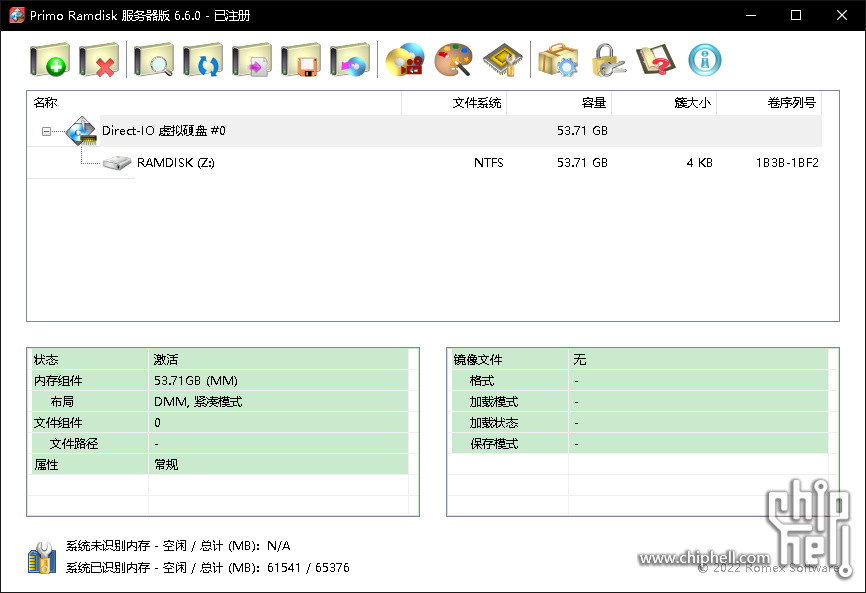Click the save disk icon with floppy
Viewport: 866px width, 593px height.
[x=301, y=60]
